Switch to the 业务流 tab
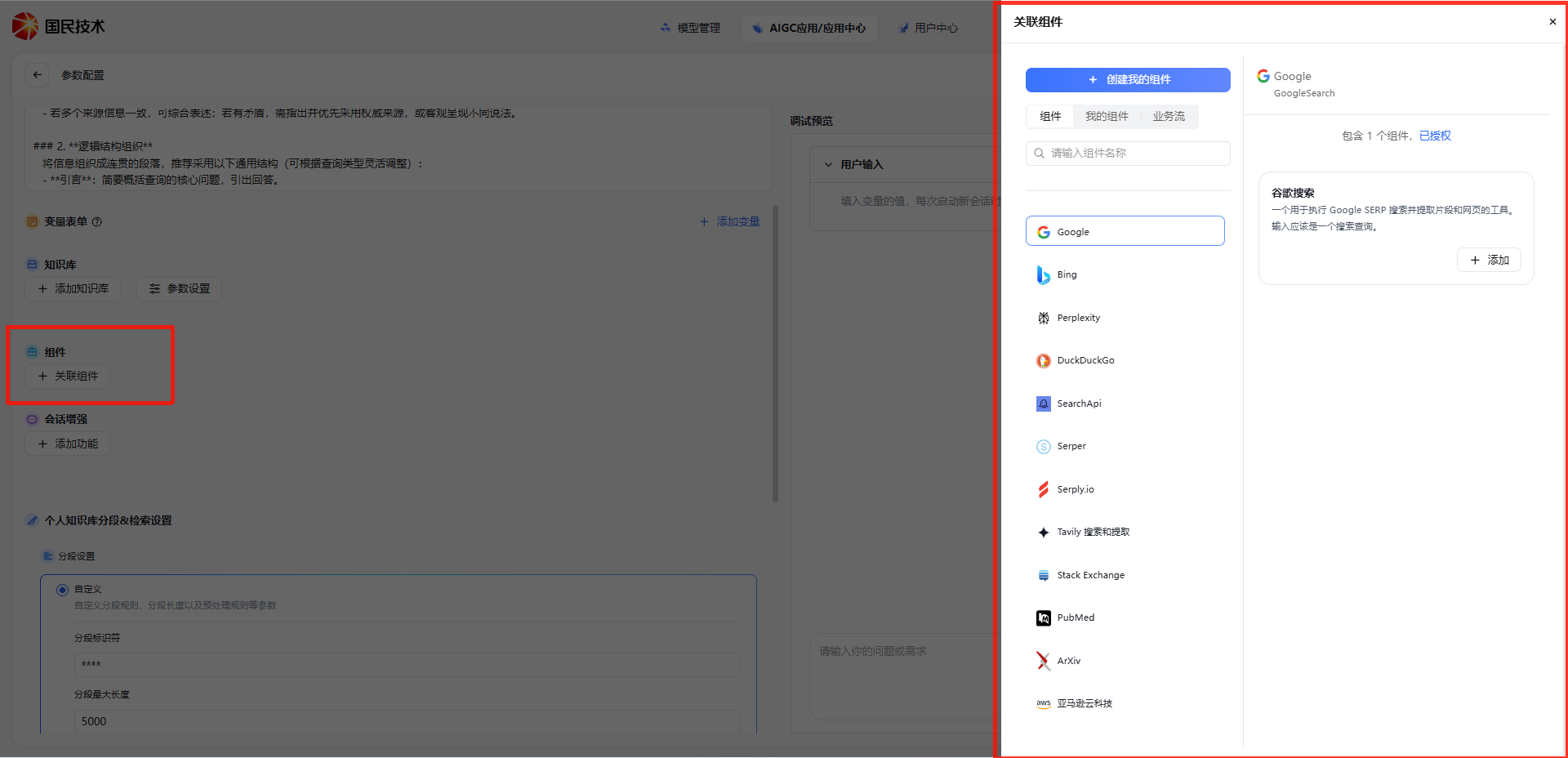This screenshot has width=1568, height=758. tap(1169, 117)
